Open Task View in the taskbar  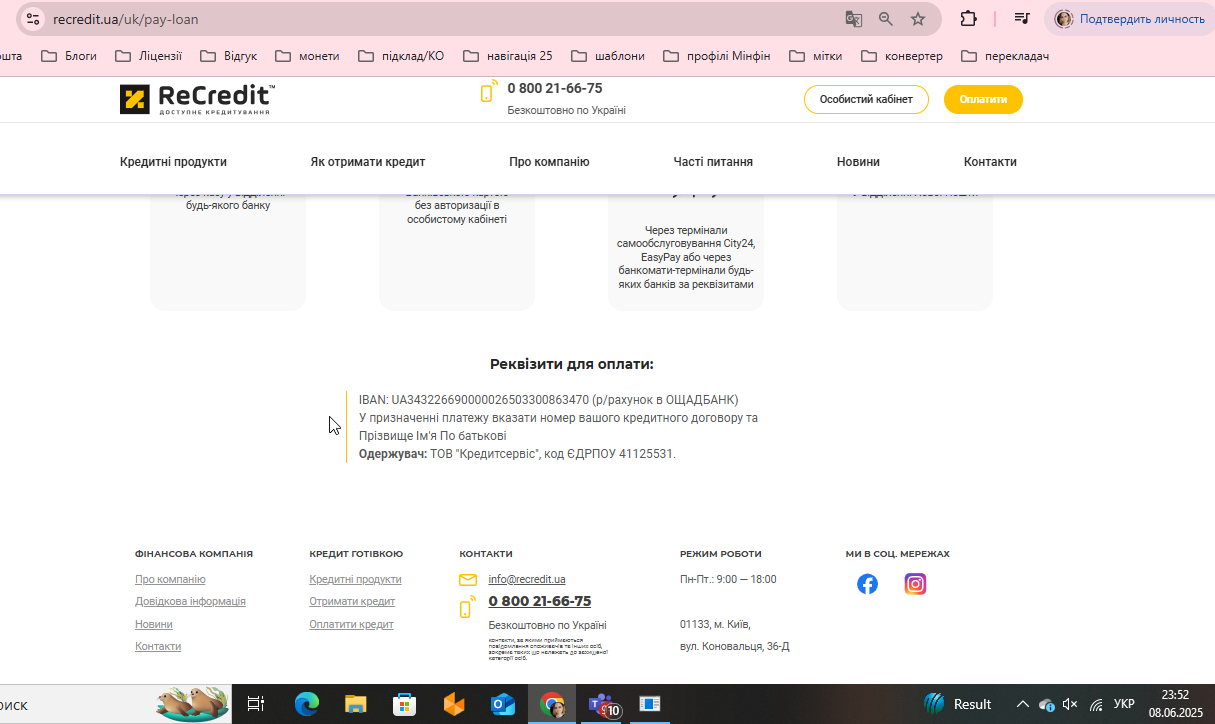coord(256,704)
